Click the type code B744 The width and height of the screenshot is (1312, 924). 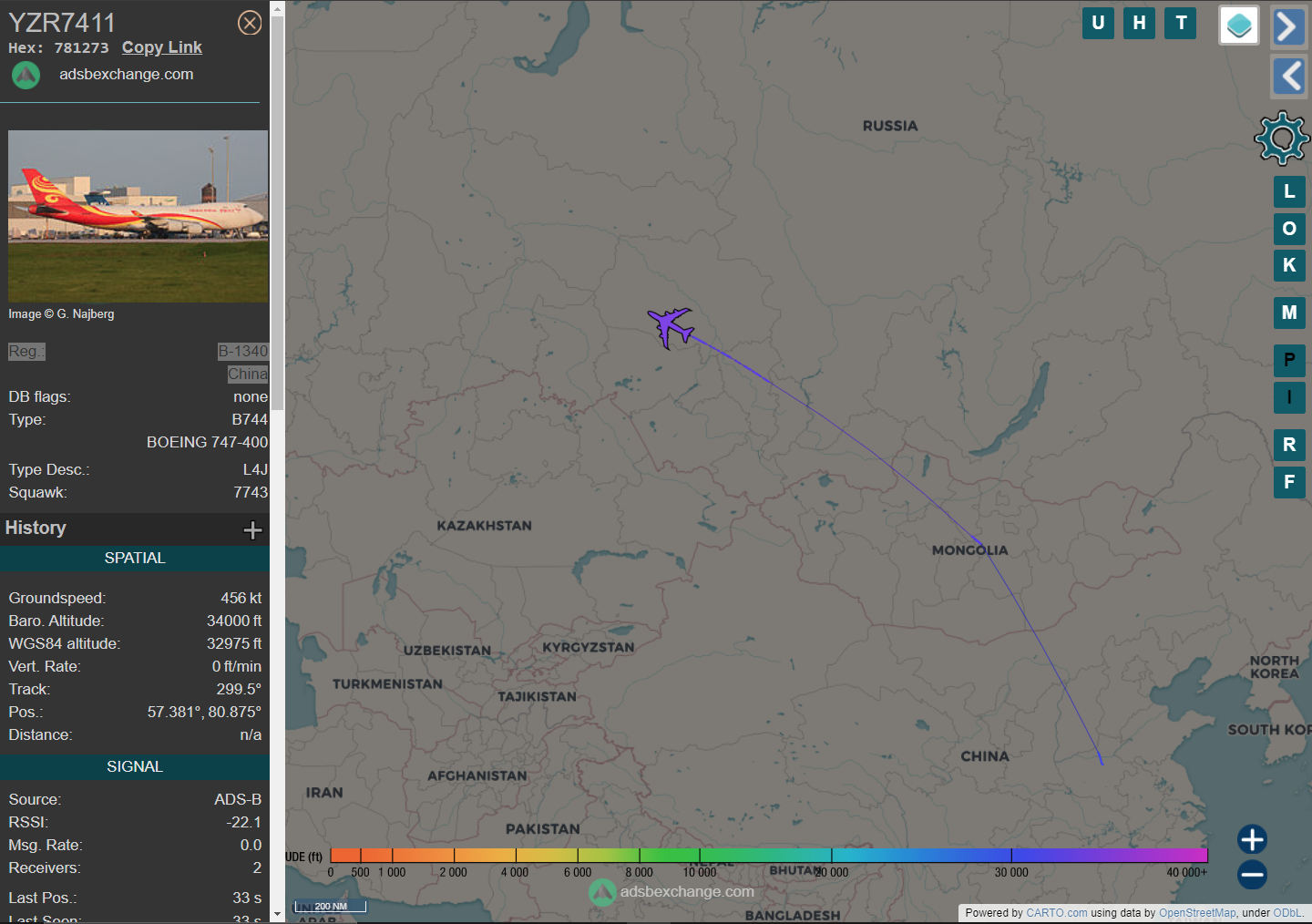click(250, 420)
